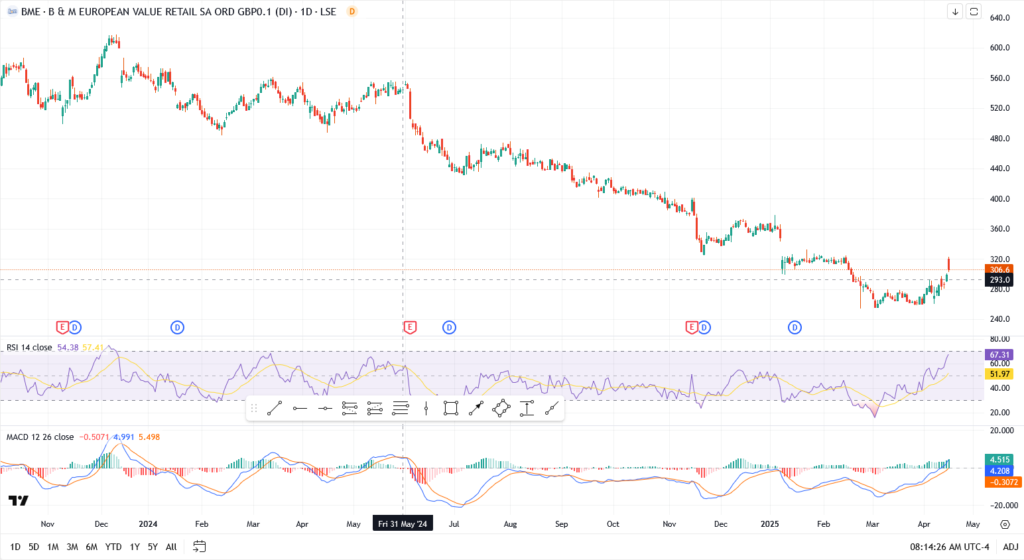The image size is (1024, 560).
Task: Select the arrow line drawing tool
Action: (476, 408)
